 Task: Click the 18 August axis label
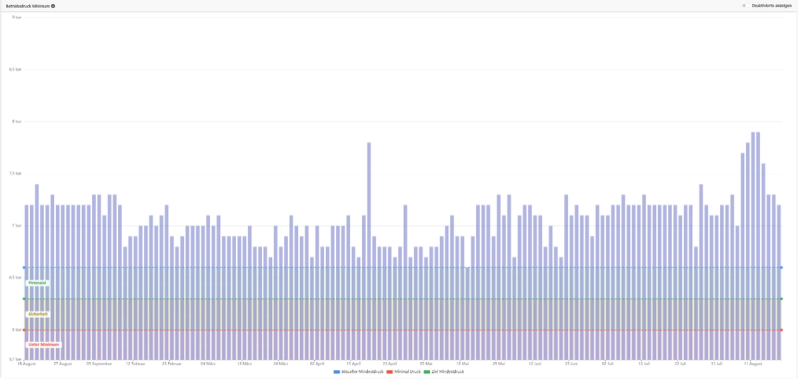pos(27,364)
